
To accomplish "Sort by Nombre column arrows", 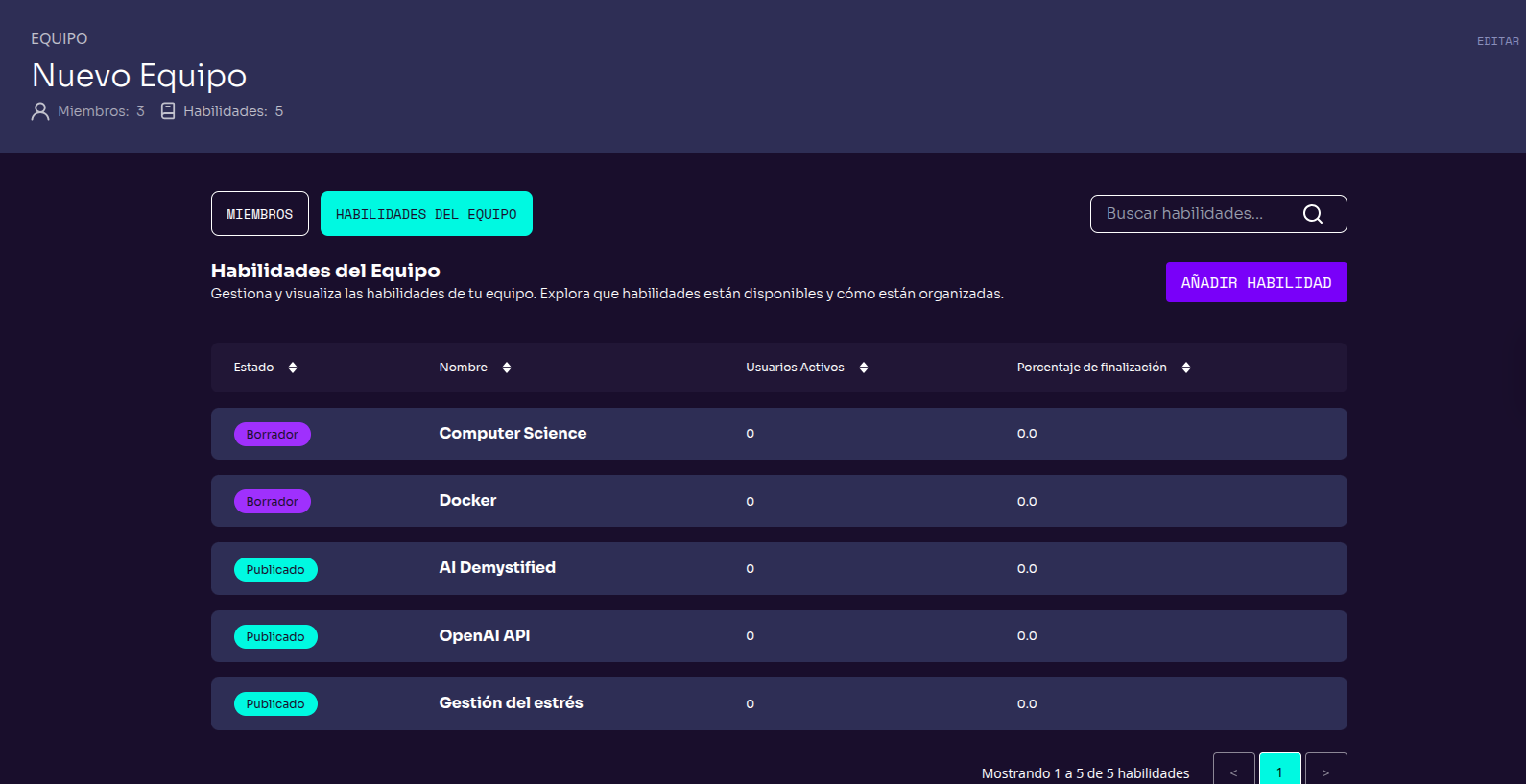I will point(507,368).
